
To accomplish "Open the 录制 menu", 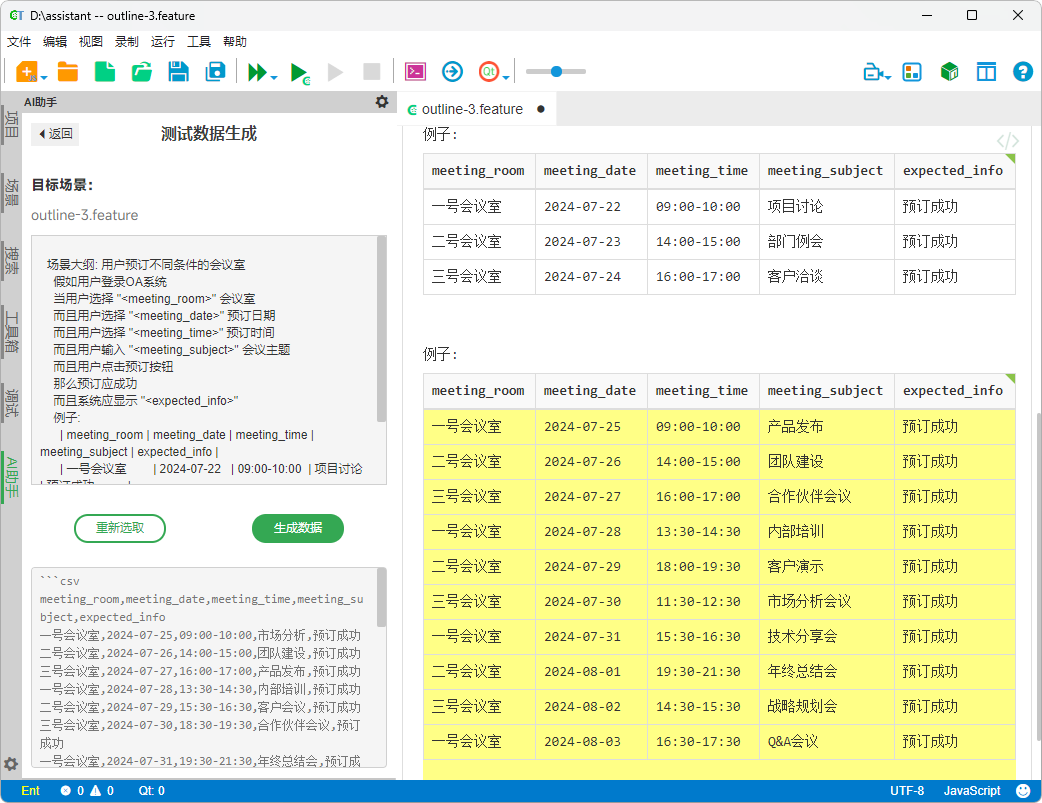I will (126, 42).
